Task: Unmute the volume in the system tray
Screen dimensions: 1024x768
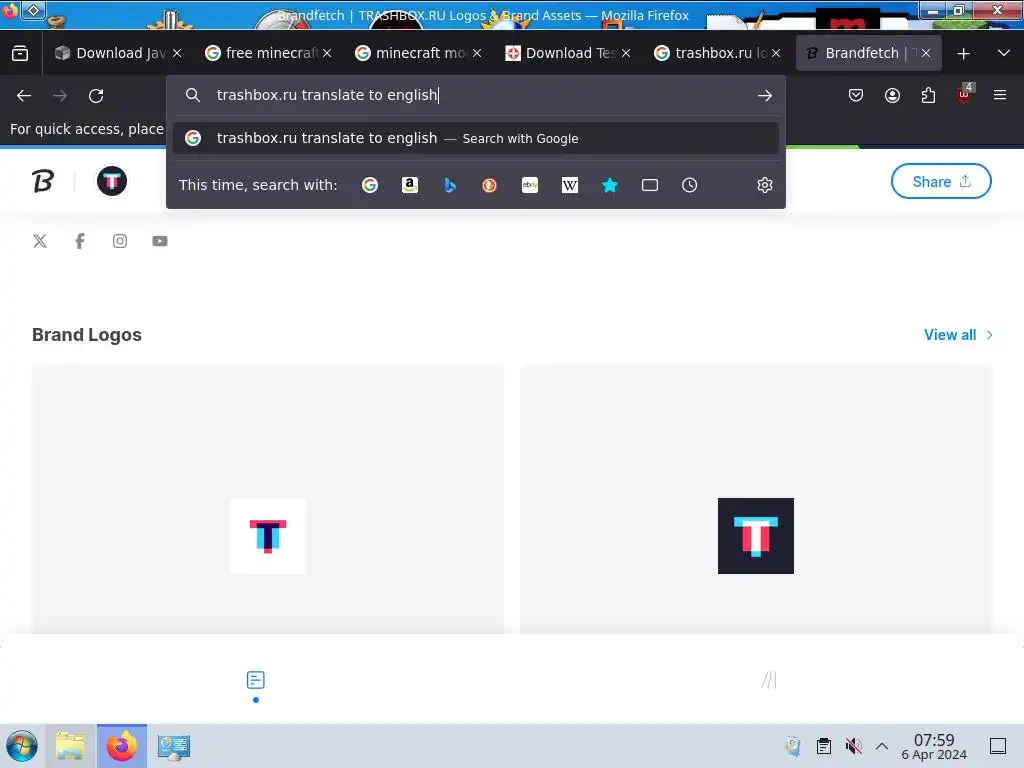Action: click(853, 746)
